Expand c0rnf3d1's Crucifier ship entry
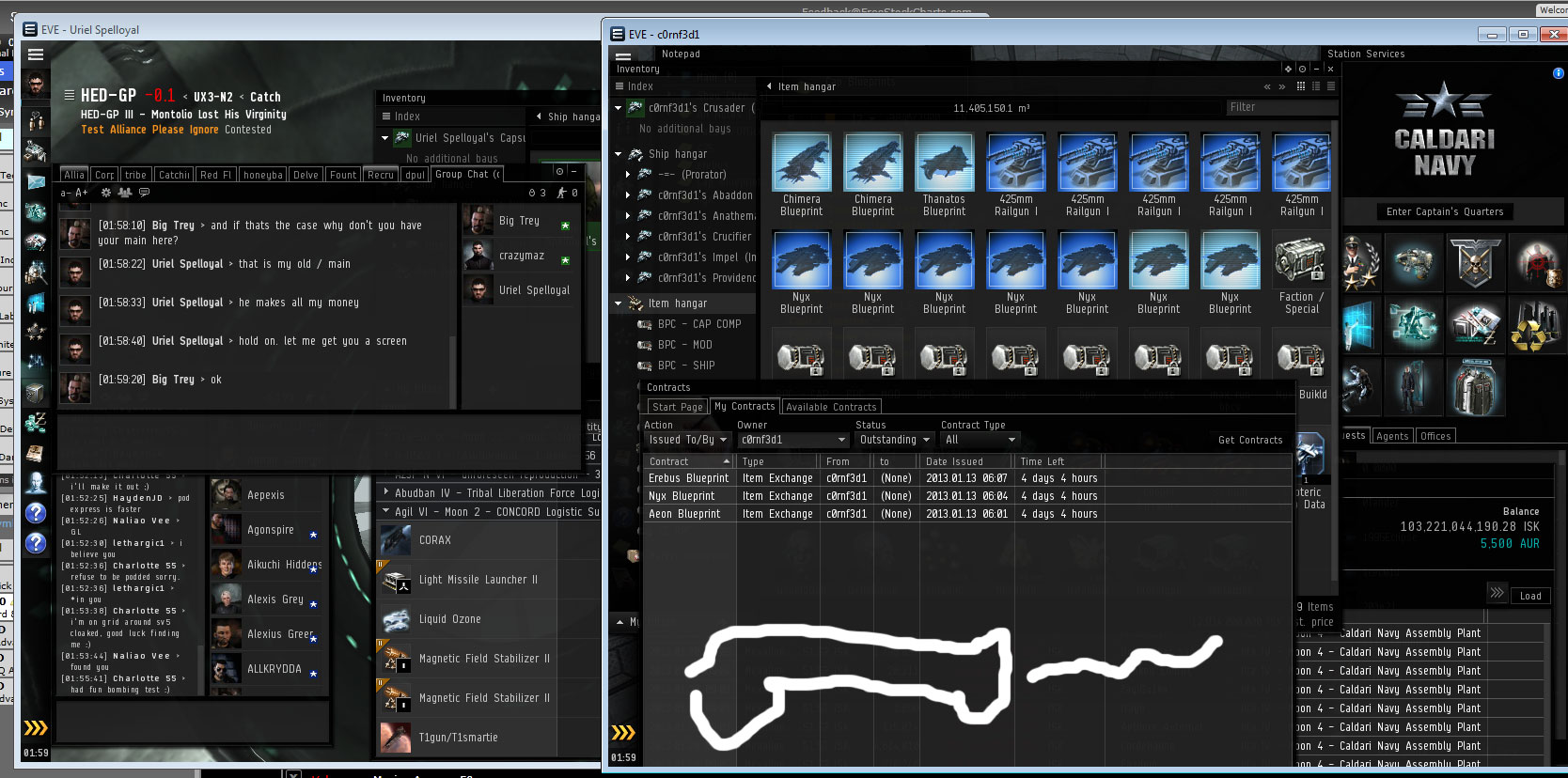The image size is (1568, 778). (628, 237)
